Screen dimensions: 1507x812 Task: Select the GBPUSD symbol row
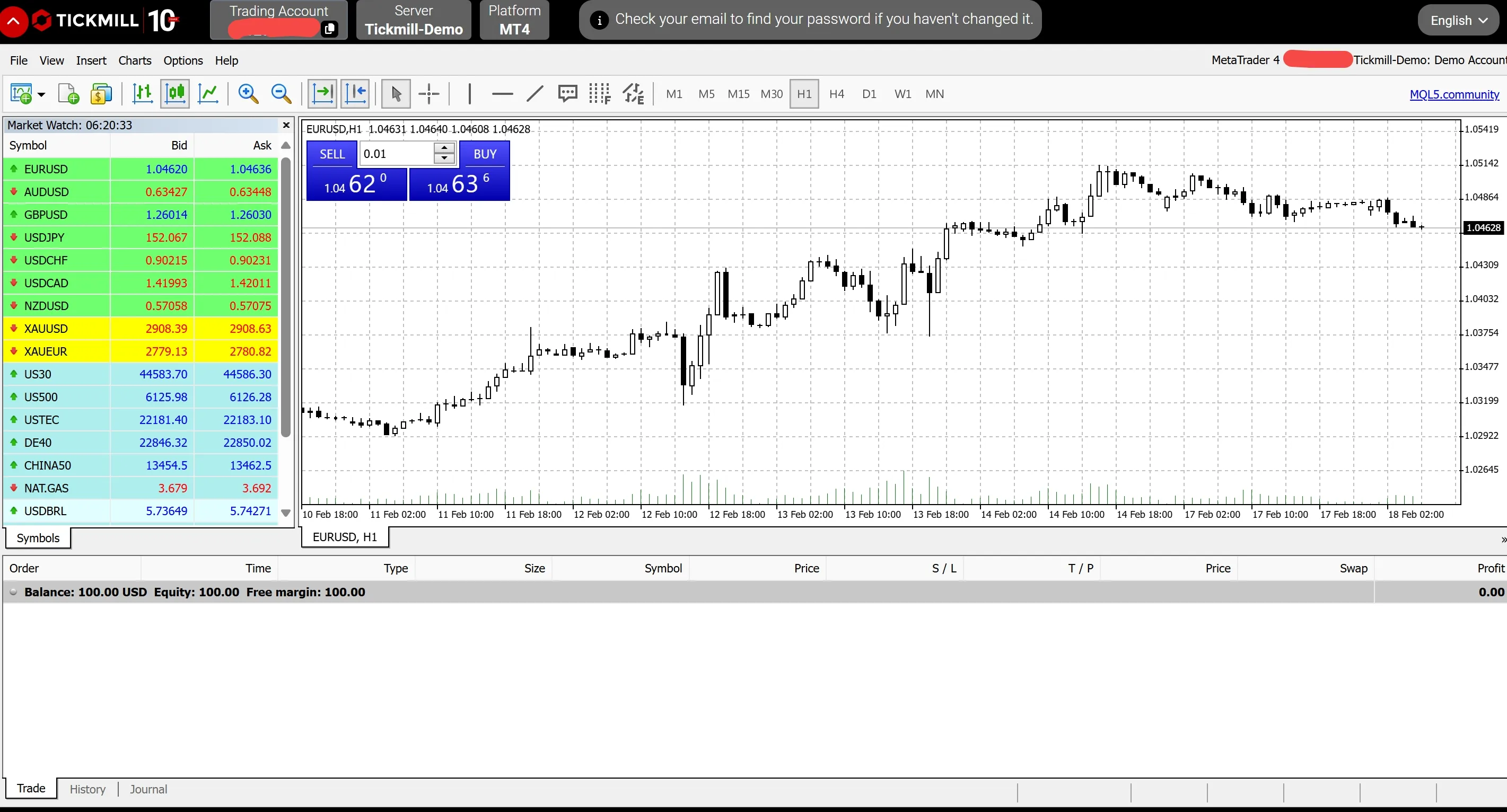[141, 215]
